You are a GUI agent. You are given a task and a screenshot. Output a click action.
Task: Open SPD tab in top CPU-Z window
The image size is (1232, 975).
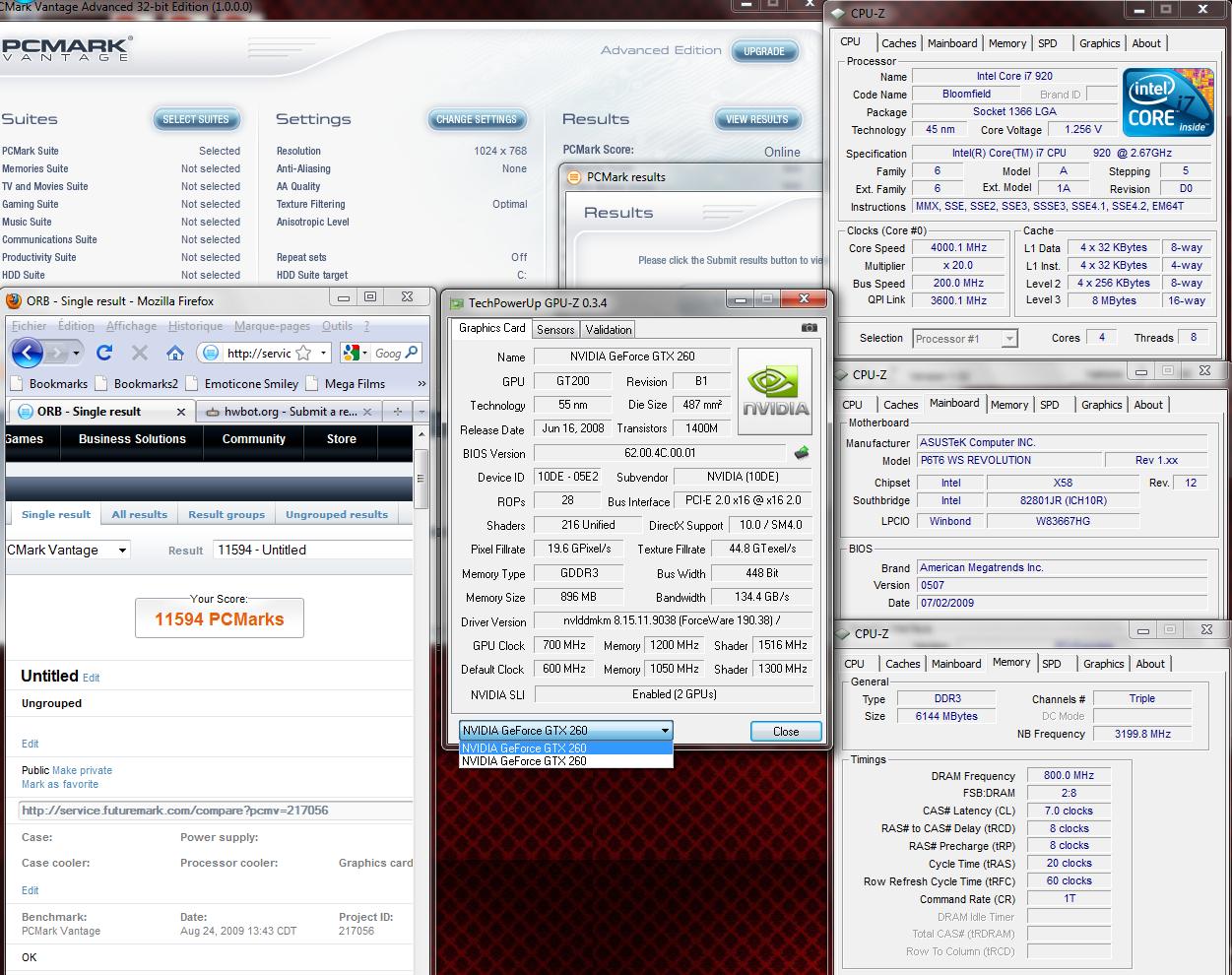[x=1048, y=43]
